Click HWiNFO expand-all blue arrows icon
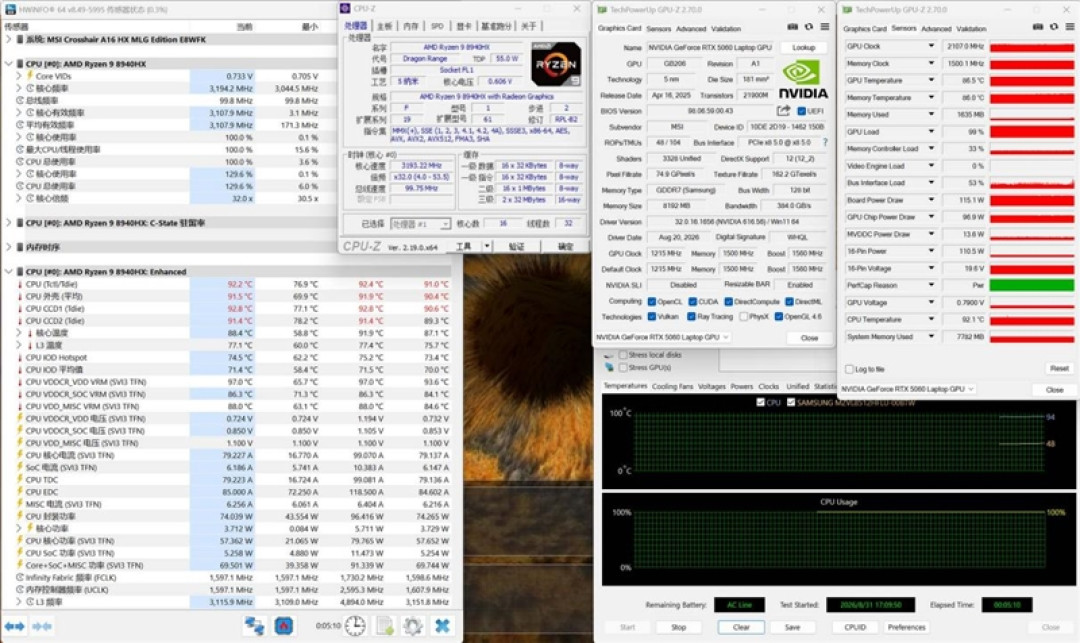Viewport: 1080px width, 643px height. (14, 626)
